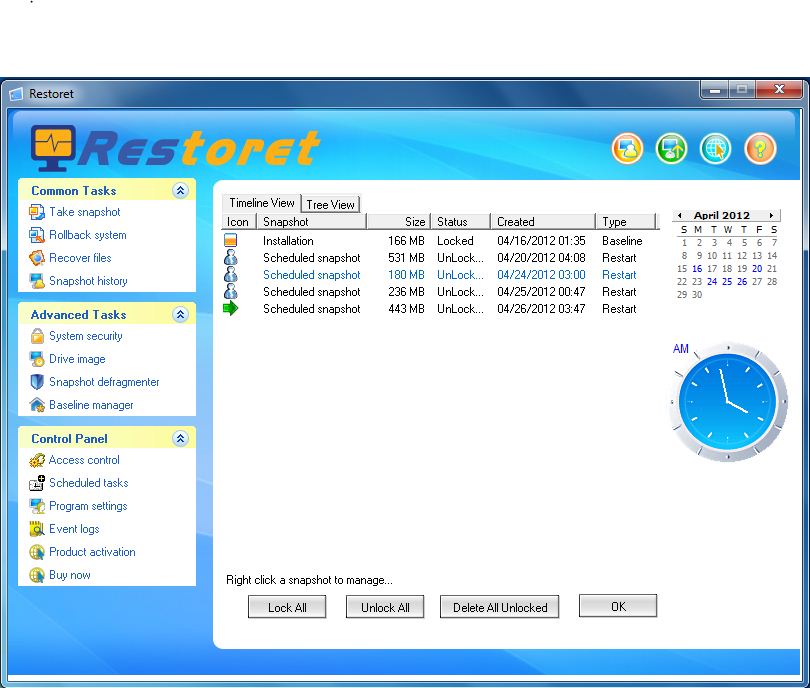The image size is (810, 688).
Task: Open the Take snapshot link
Action: point(85,212)
